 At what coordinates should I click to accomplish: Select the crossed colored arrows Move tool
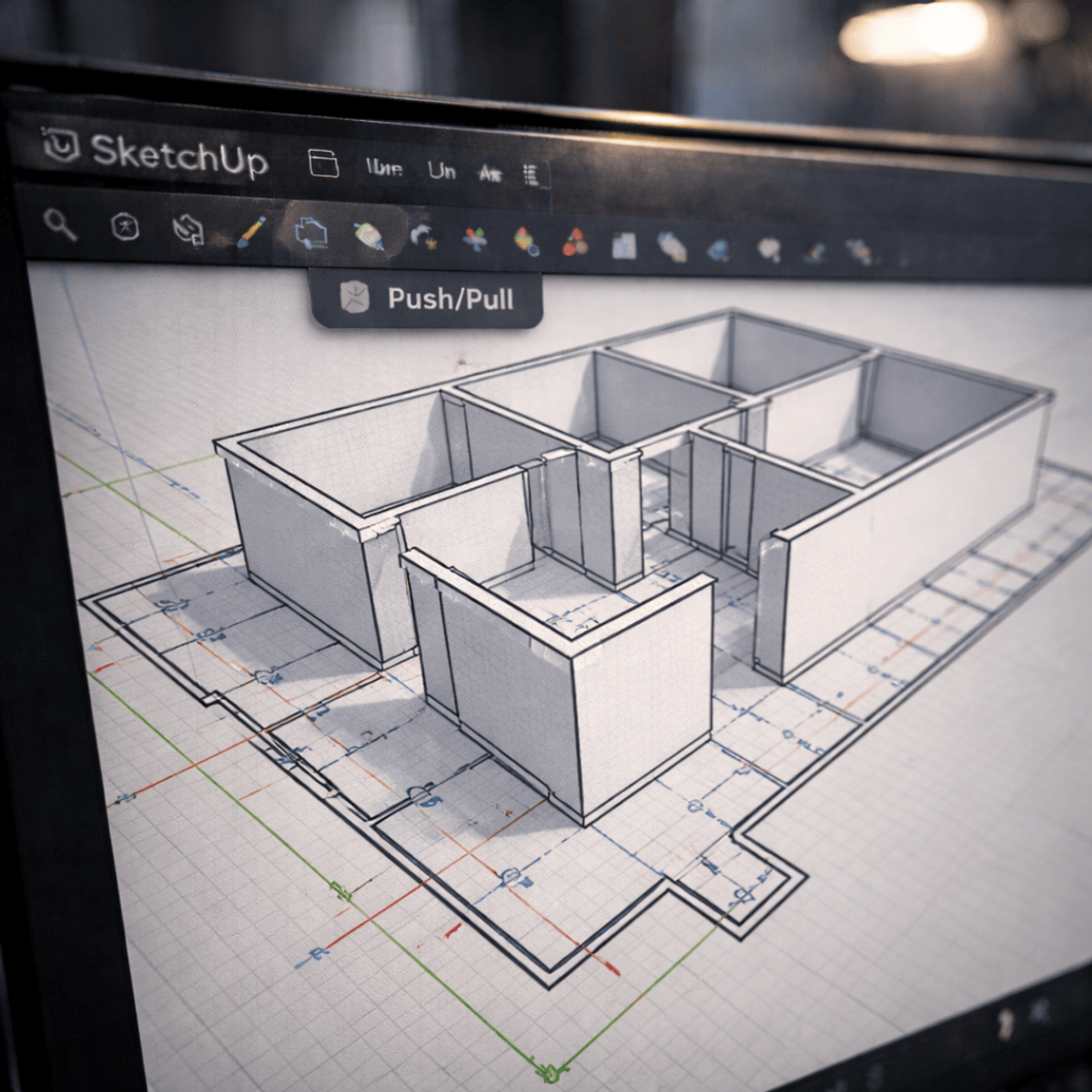[x=474, y=240]
